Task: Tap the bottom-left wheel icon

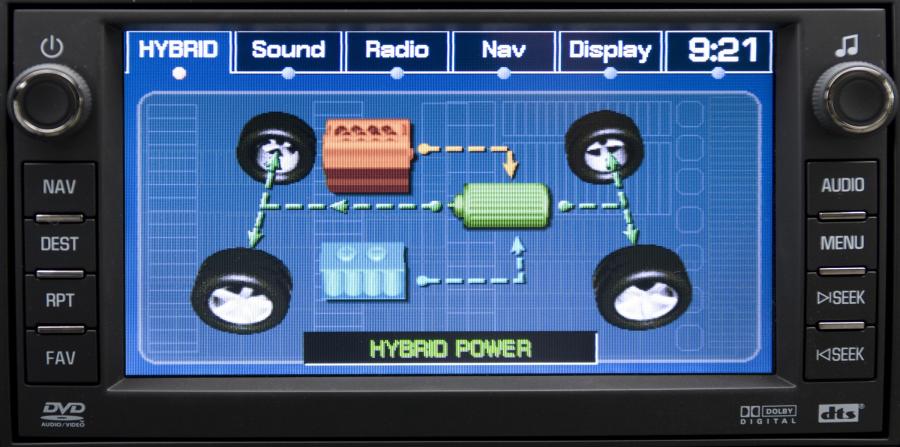Action: click(x=242, y=291)
